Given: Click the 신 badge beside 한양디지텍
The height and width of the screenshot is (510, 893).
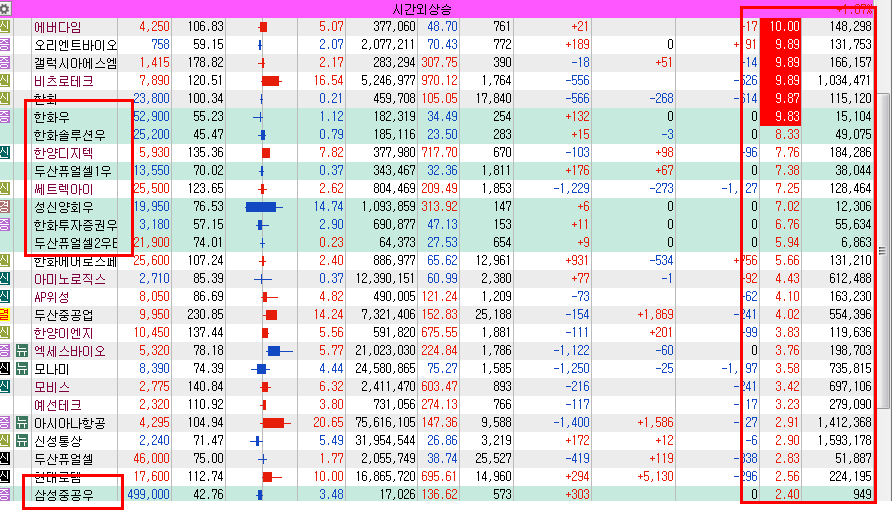Looking at the screenshot, I should click(5, 153).
